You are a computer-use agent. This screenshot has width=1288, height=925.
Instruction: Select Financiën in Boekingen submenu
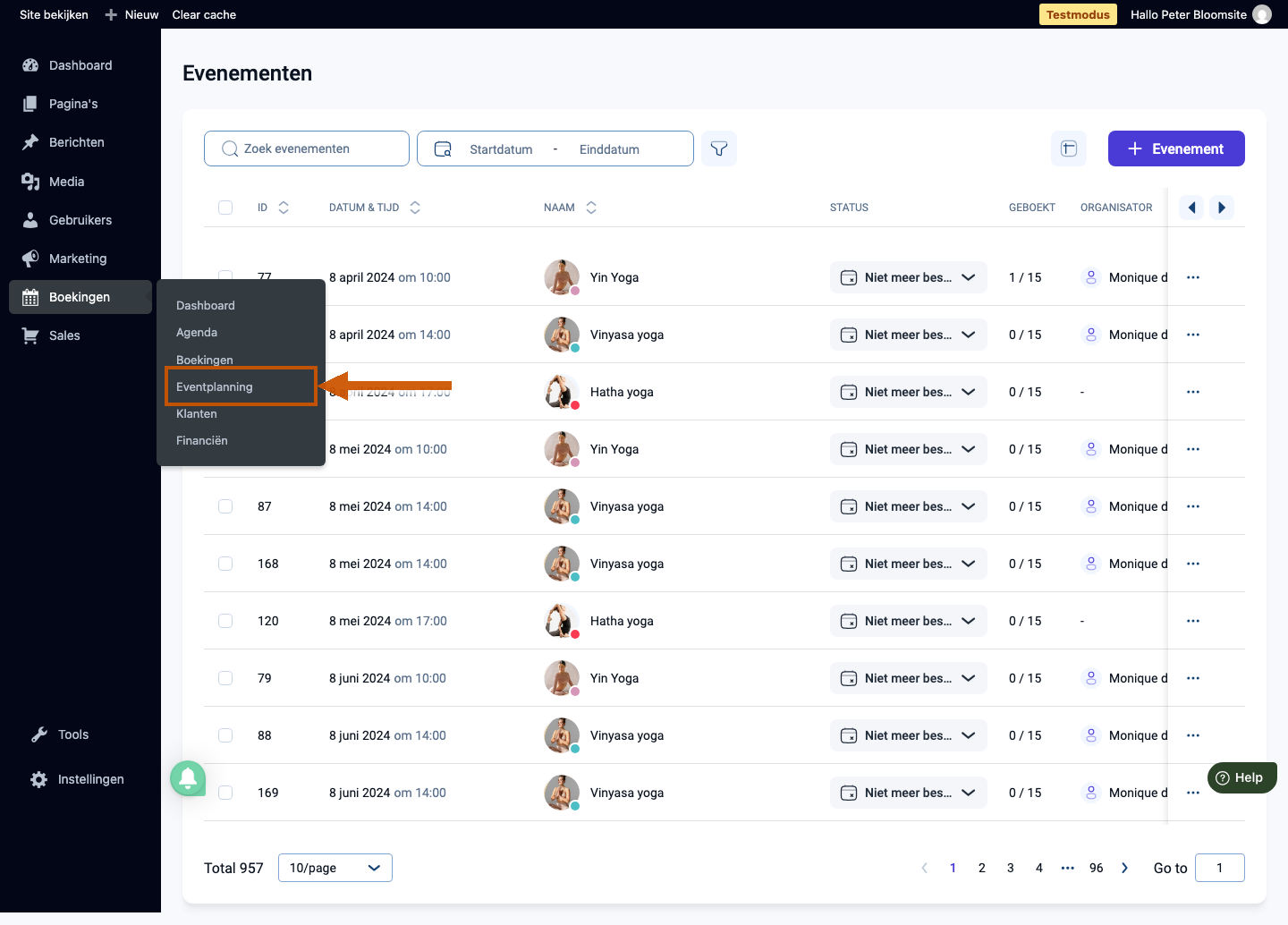click(202, 440)
